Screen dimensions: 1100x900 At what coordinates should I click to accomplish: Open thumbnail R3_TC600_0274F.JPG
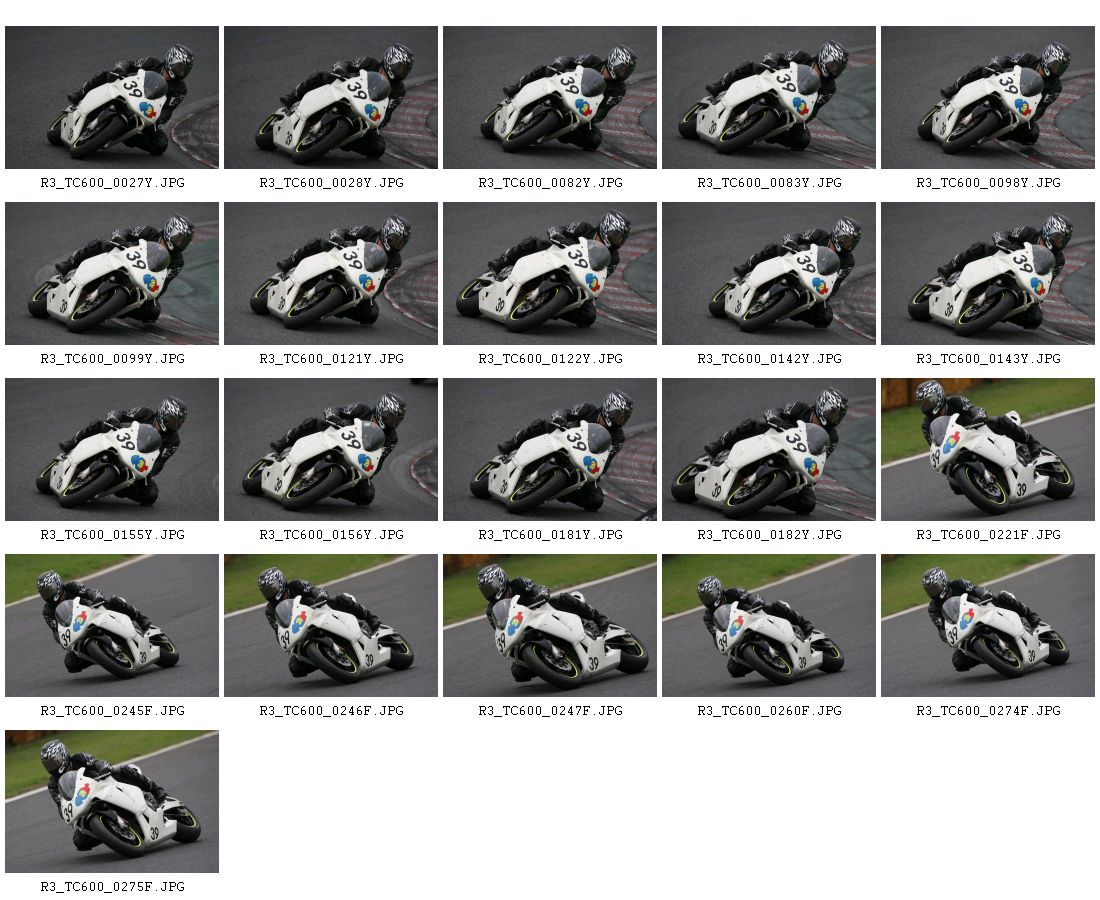[988, 626]
